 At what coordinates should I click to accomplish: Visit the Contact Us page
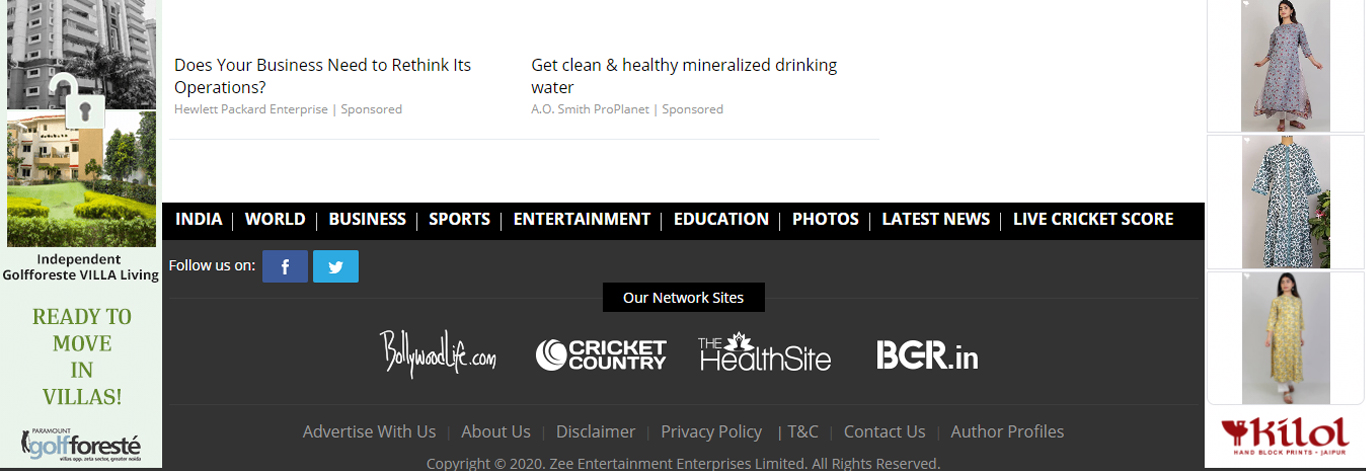(x=884, y=432)
